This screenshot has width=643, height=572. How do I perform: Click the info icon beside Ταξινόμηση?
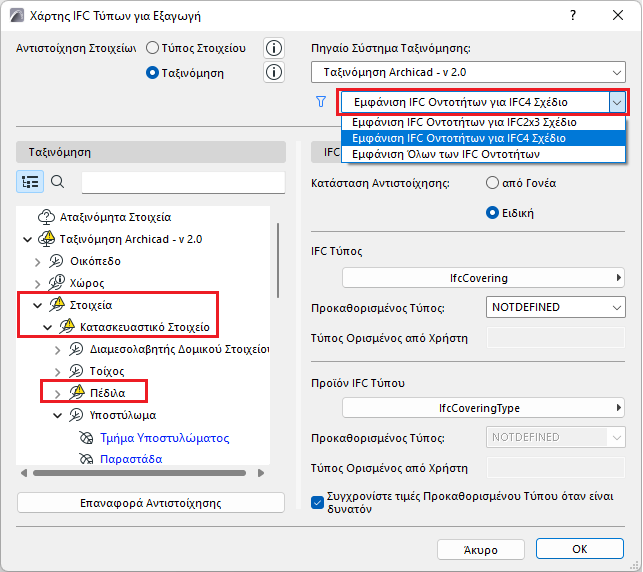coord(274,73)
